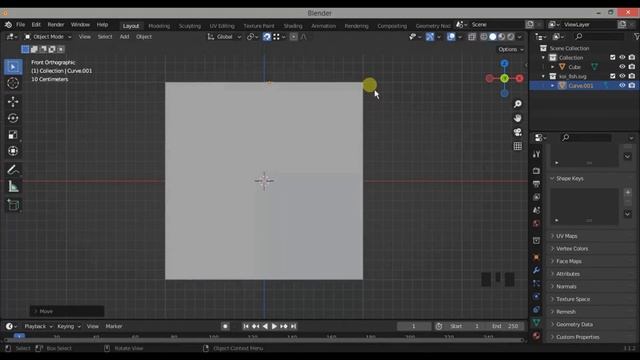Screen dimensions: 640x360
Task: Switch to the Modeling workspace tab
Action: click(x=159, y=26)
